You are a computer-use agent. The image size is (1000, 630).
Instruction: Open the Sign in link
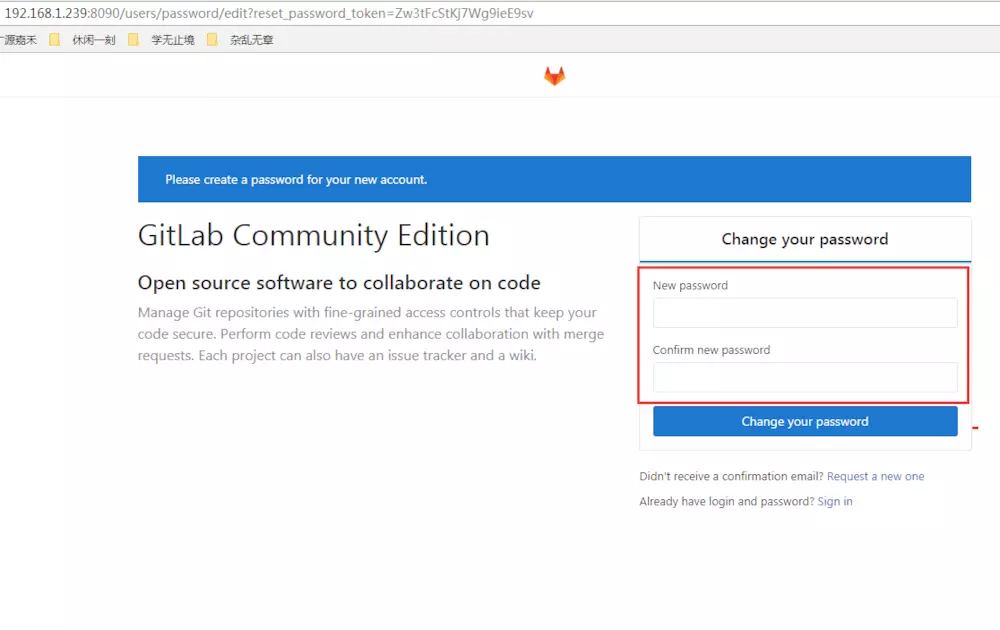pos(835,501)
